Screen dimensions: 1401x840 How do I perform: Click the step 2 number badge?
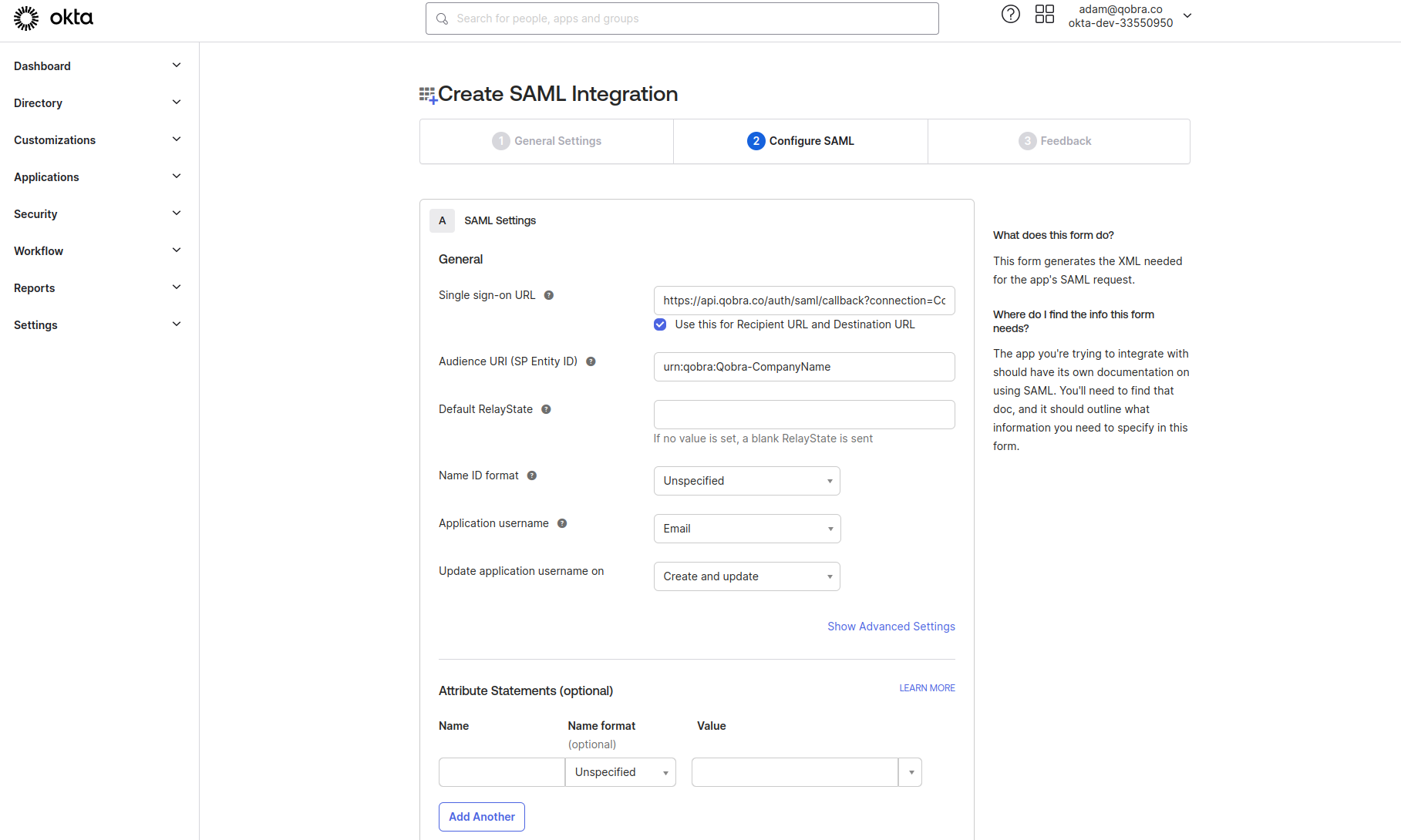(x=756, y=141)
